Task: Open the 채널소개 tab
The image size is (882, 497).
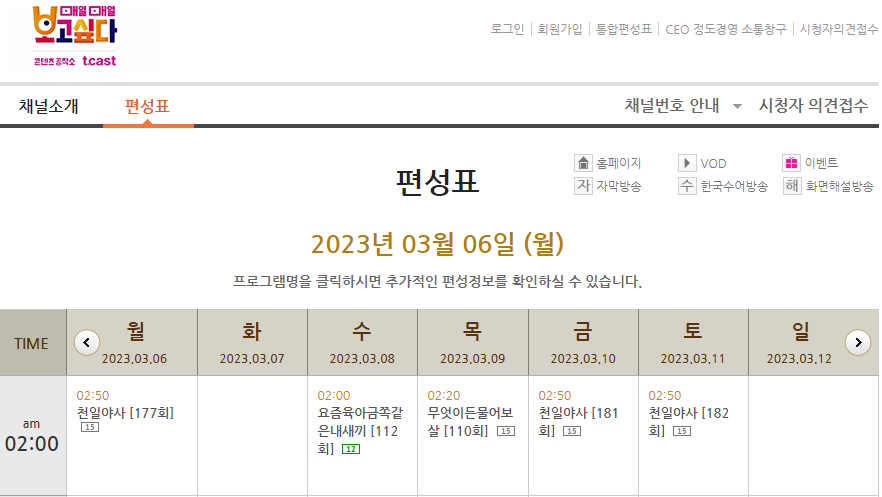Action: click(x=48, y=106)
